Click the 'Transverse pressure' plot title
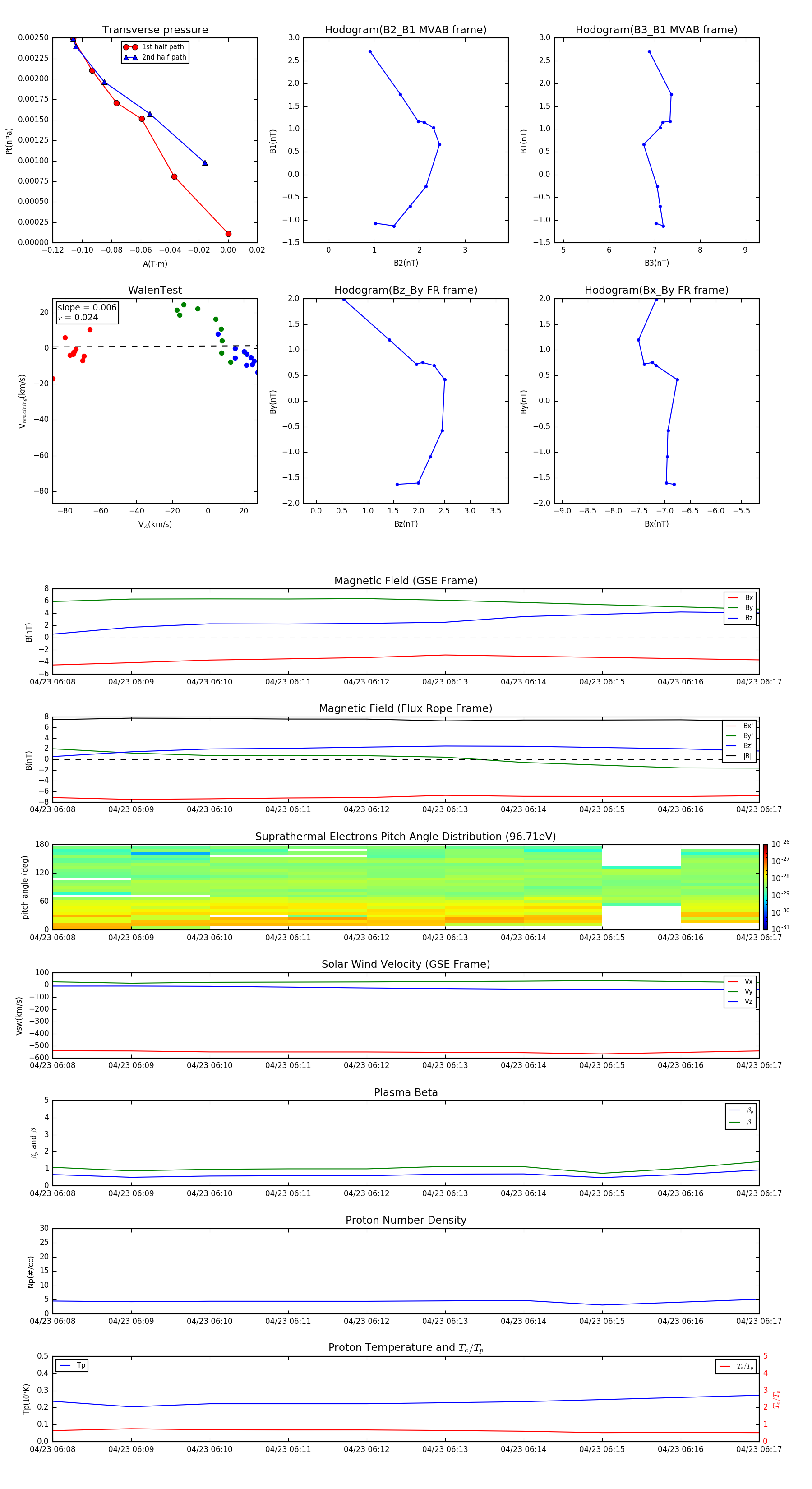812x1489 pixels. click(x=155, y=30)
